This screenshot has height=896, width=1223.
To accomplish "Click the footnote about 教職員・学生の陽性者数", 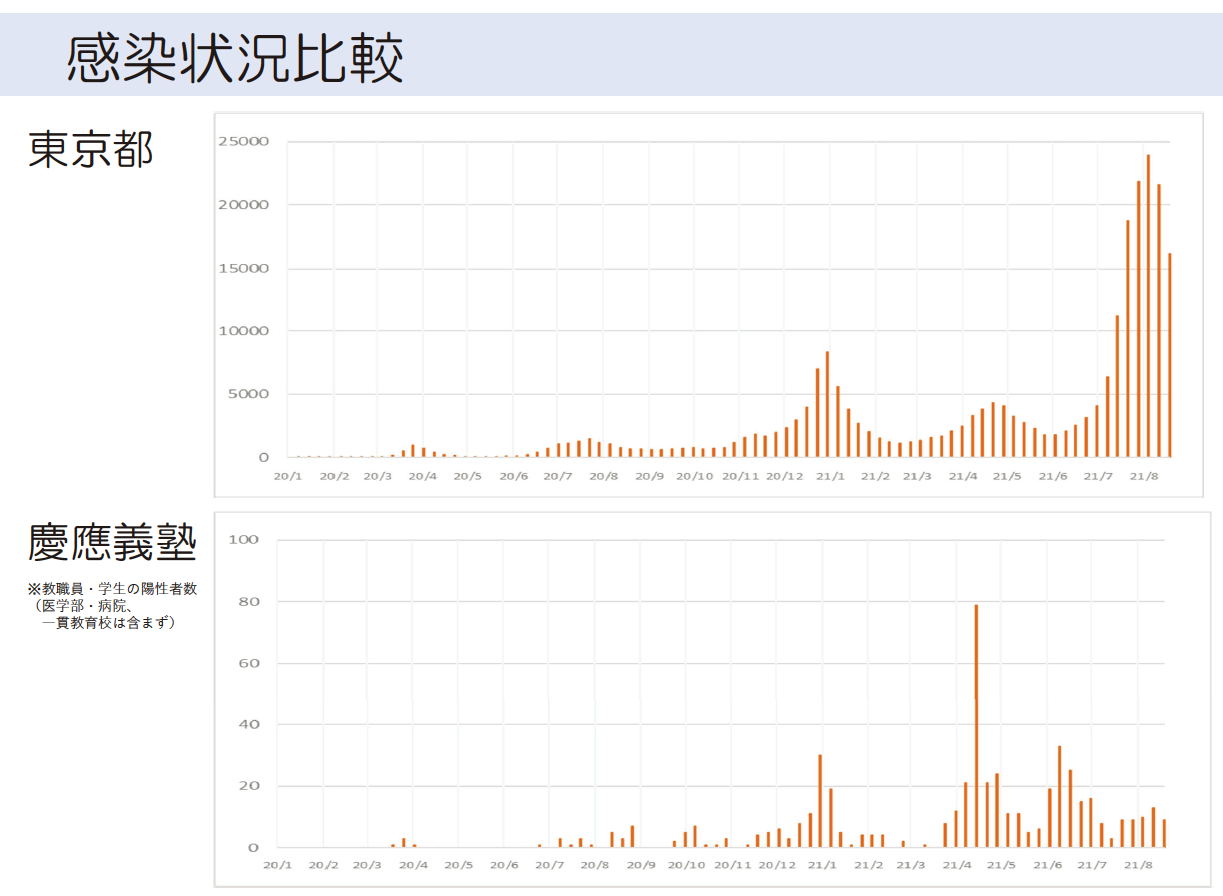I will [x=112, y=606].
